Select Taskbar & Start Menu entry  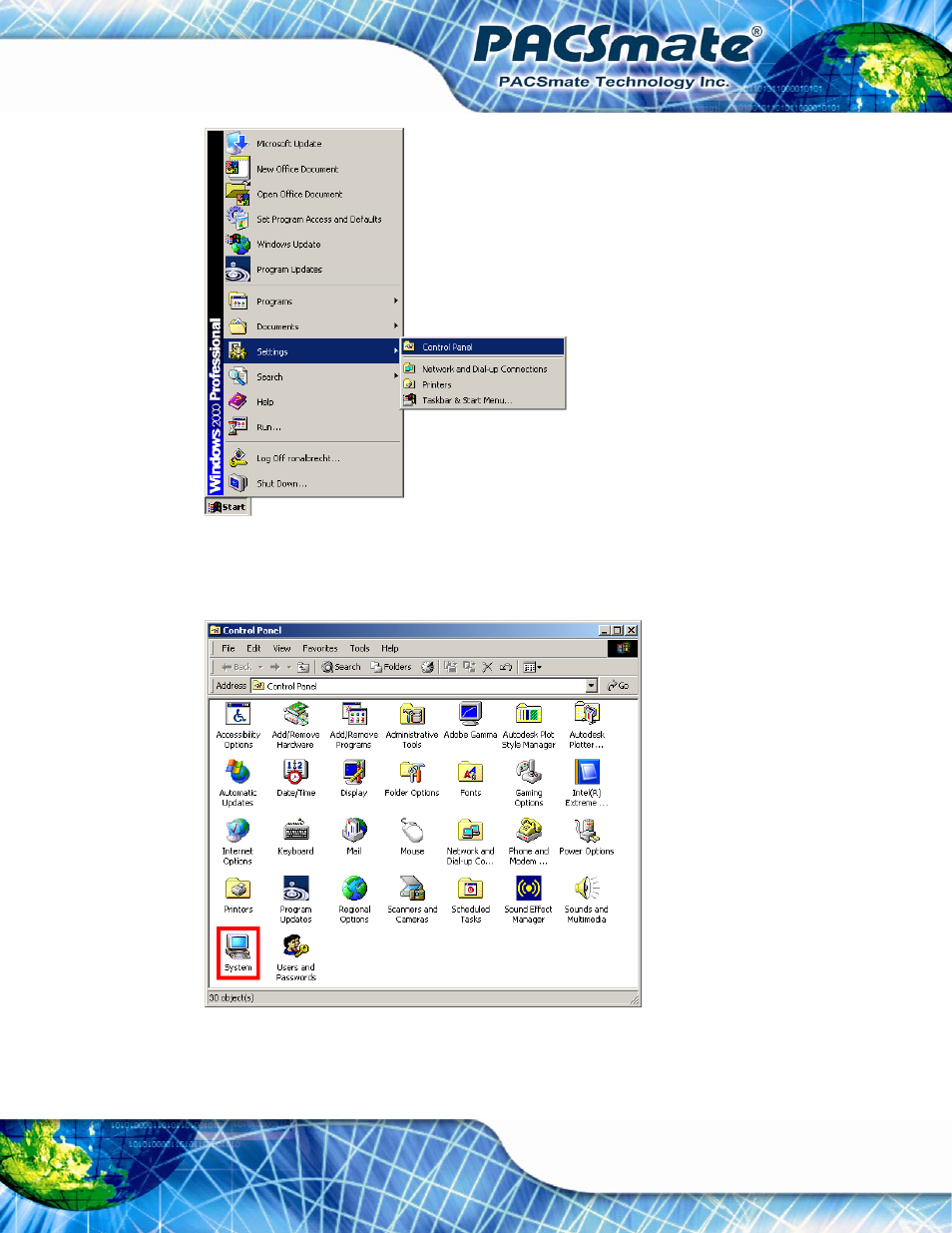click(483, 400)
